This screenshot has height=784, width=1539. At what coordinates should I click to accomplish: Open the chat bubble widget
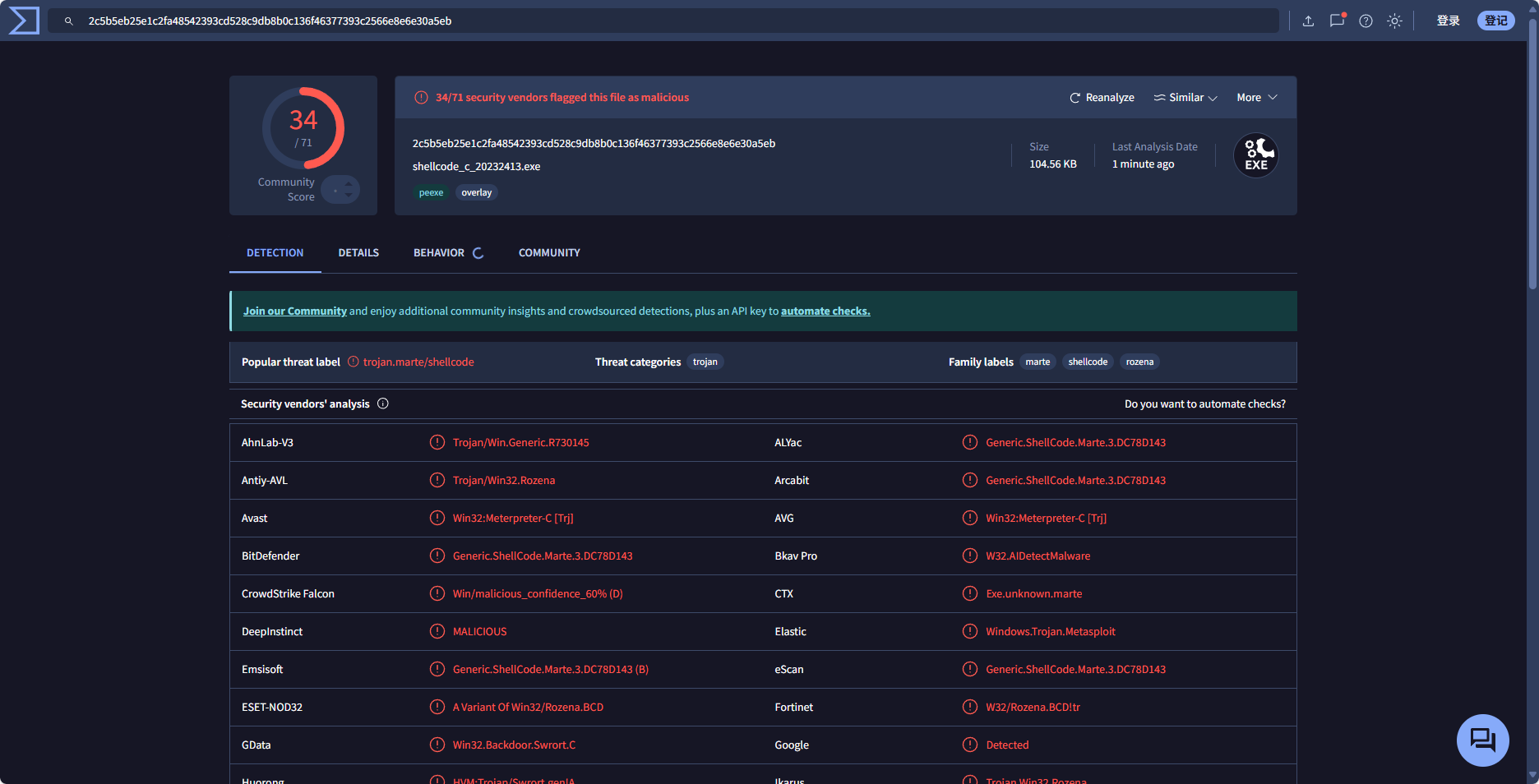[x=1483, y=740]
